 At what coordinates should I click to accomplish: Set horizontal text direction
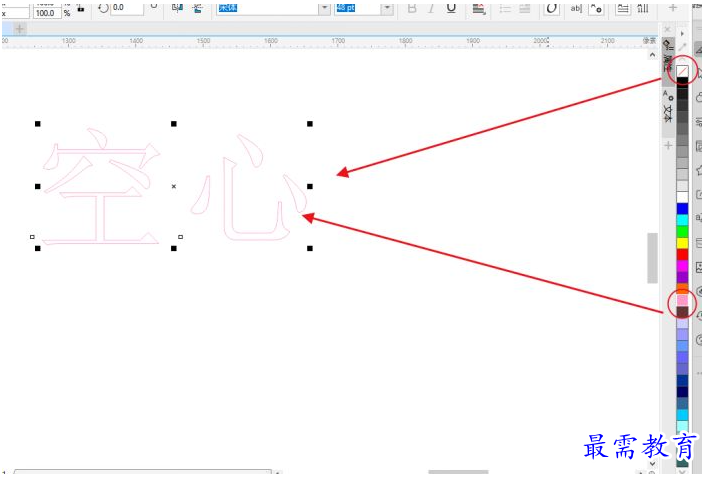click(x=623, y=8)
